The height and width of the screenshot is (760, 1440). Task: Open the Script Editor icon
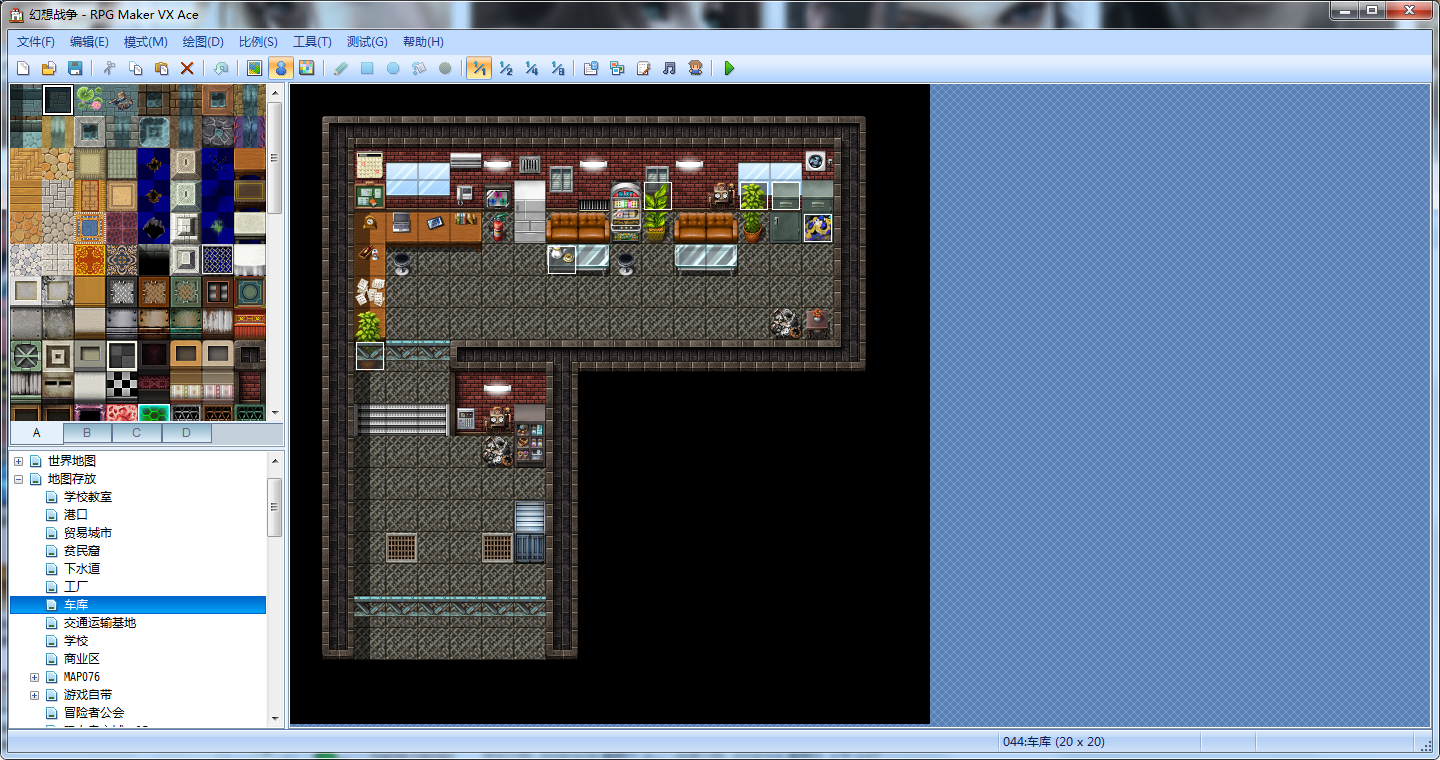(x=643, y=68)
